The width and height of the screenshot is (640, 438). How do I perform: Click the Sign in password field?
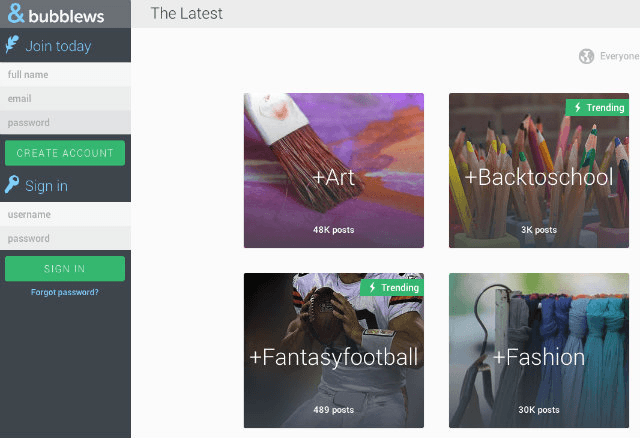(x=65, y=239)
